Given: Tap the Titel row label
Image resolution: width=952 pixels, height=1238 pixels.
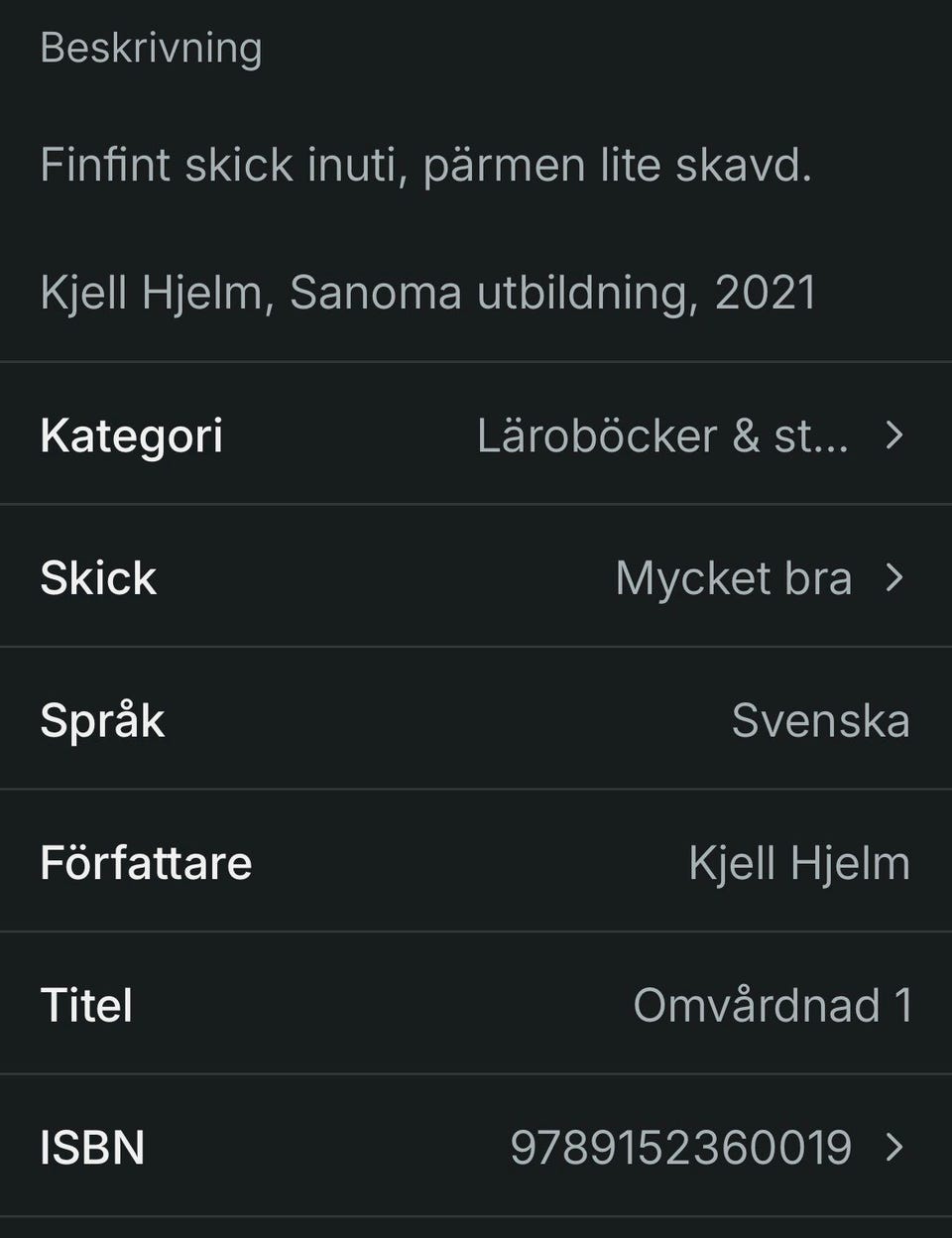Looking at the screenshot, I should [86, 1005].
